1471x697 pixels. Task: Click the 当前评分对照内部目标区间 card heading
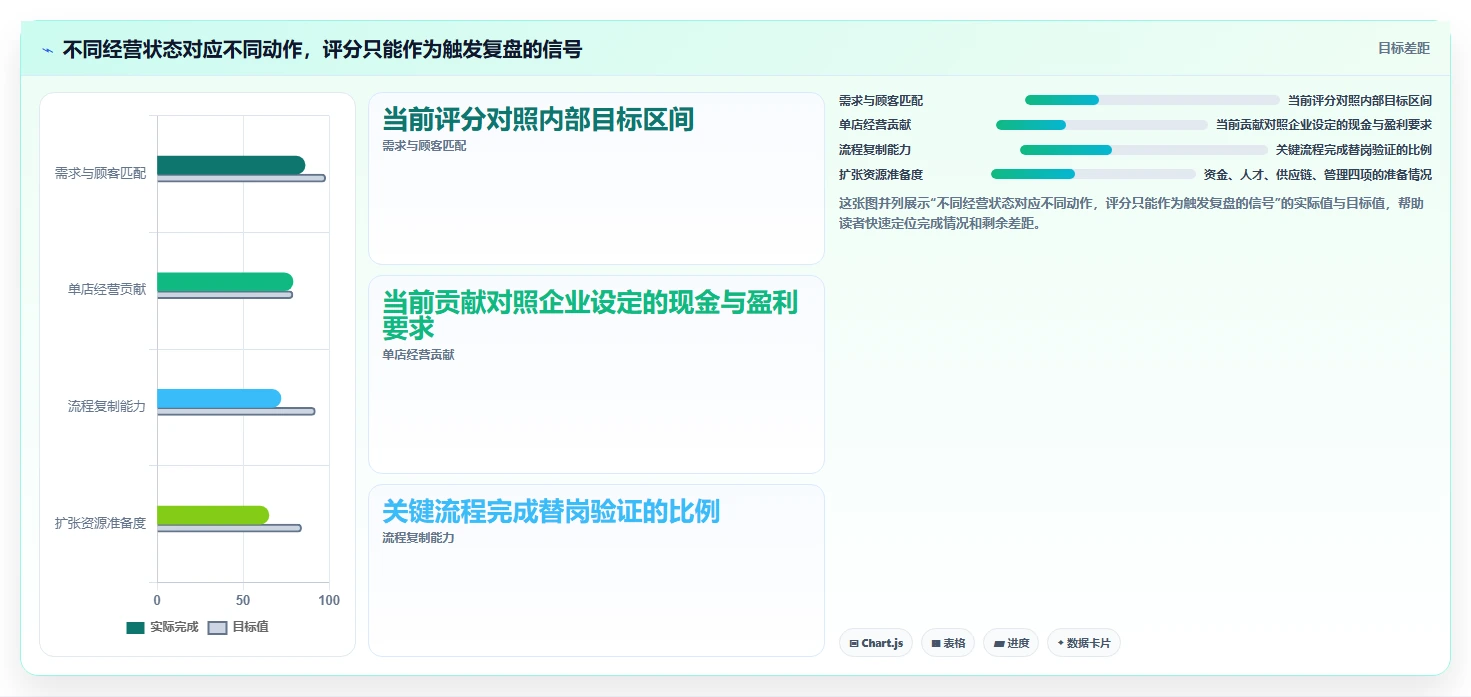point(538,120)
